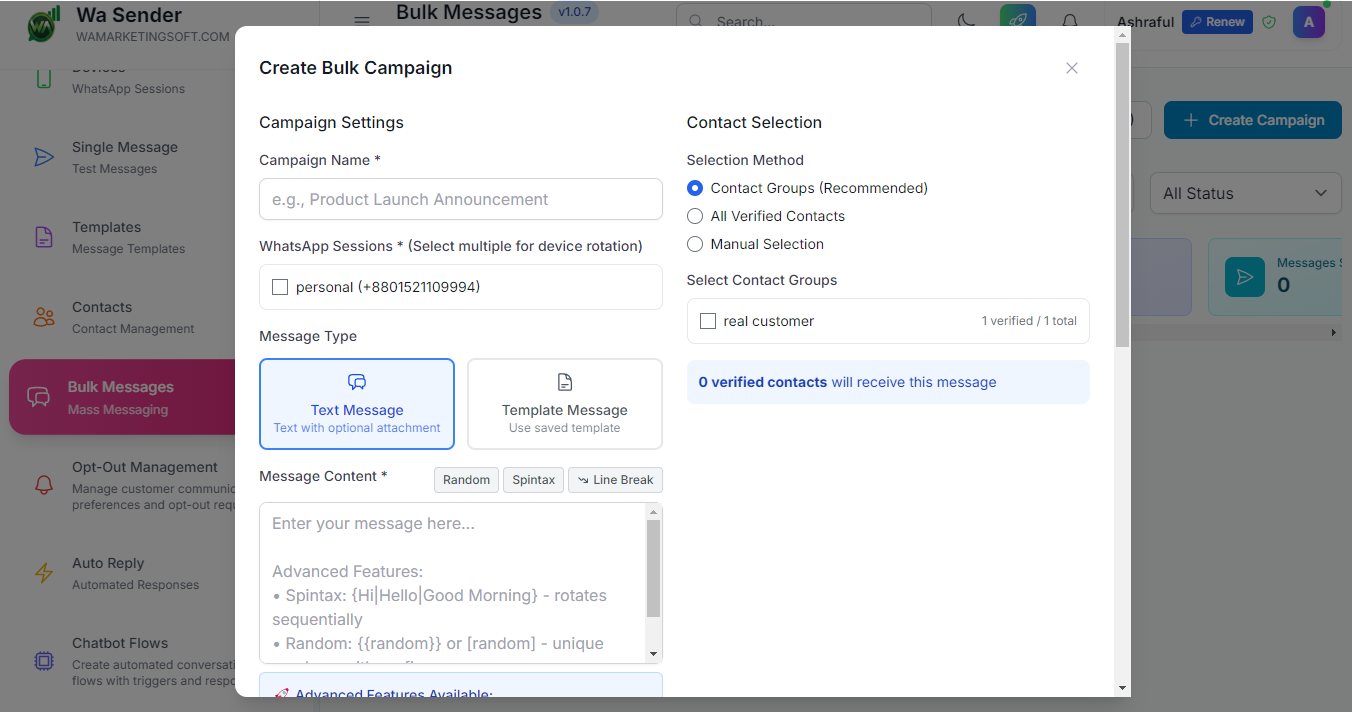Click the Devices phone icon
Screen dimensions: 1352x712
[x=43, y=77]
